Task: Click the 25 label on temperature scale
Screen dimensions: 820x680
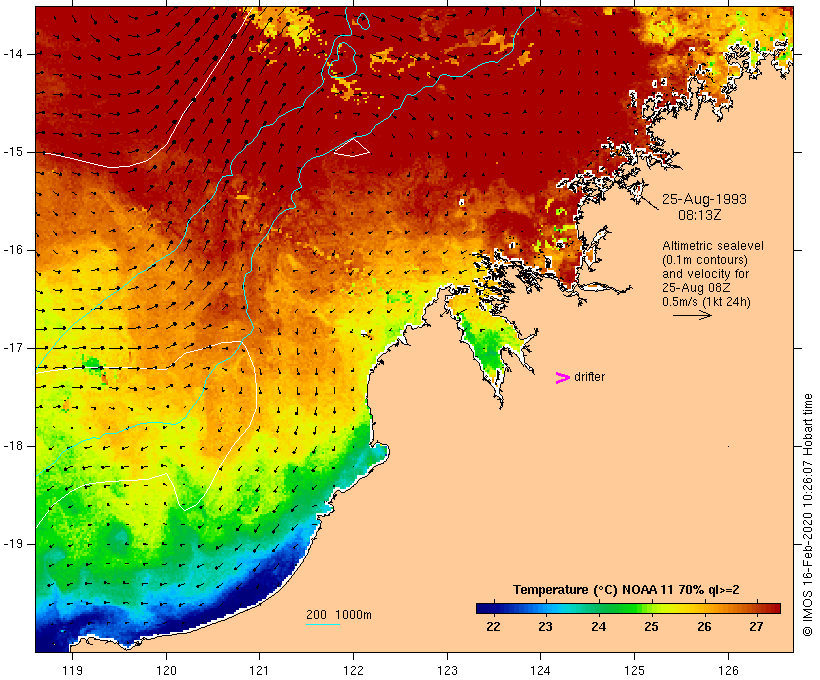Action: coord(651,627)
